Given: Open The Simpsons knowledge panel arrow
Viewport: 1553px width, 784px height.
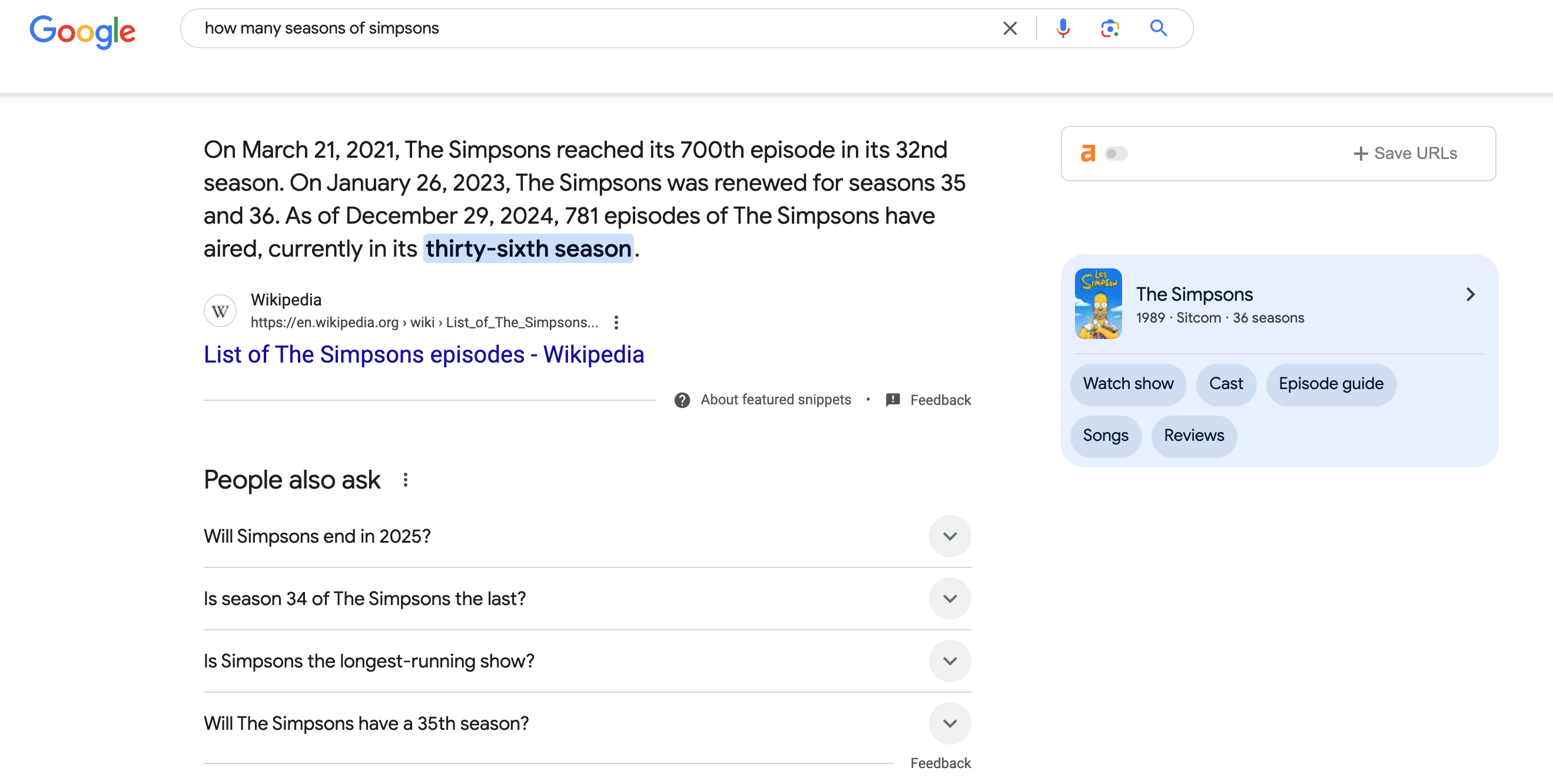Looking at the screenshot, I should click(x=1470, y=294).
